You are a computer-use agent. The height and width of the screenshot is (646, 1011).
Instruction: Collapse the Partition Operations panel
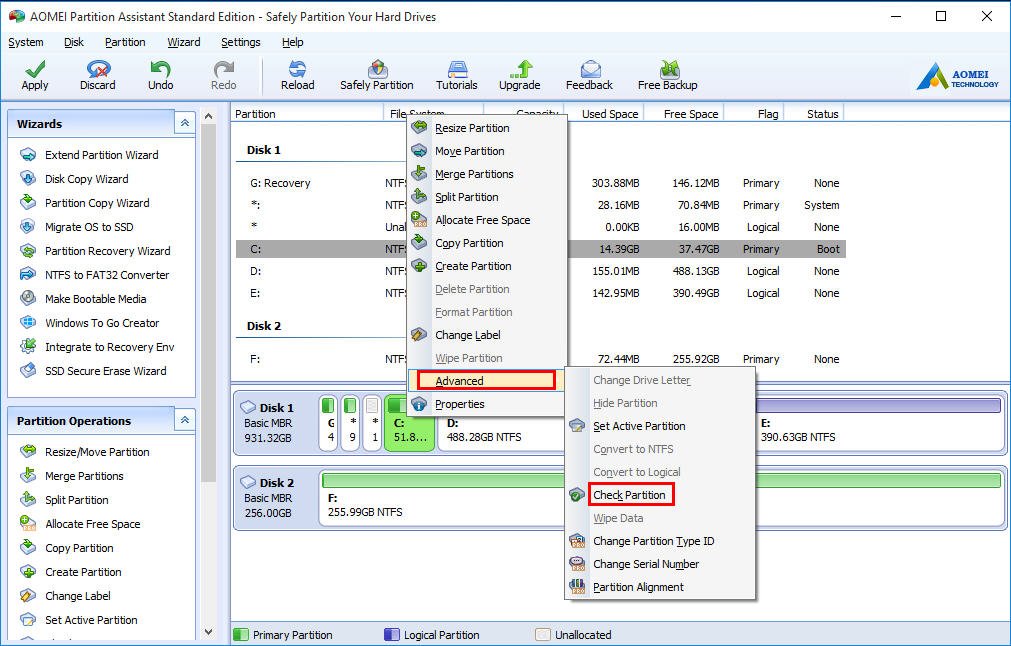tap(184, 420)
